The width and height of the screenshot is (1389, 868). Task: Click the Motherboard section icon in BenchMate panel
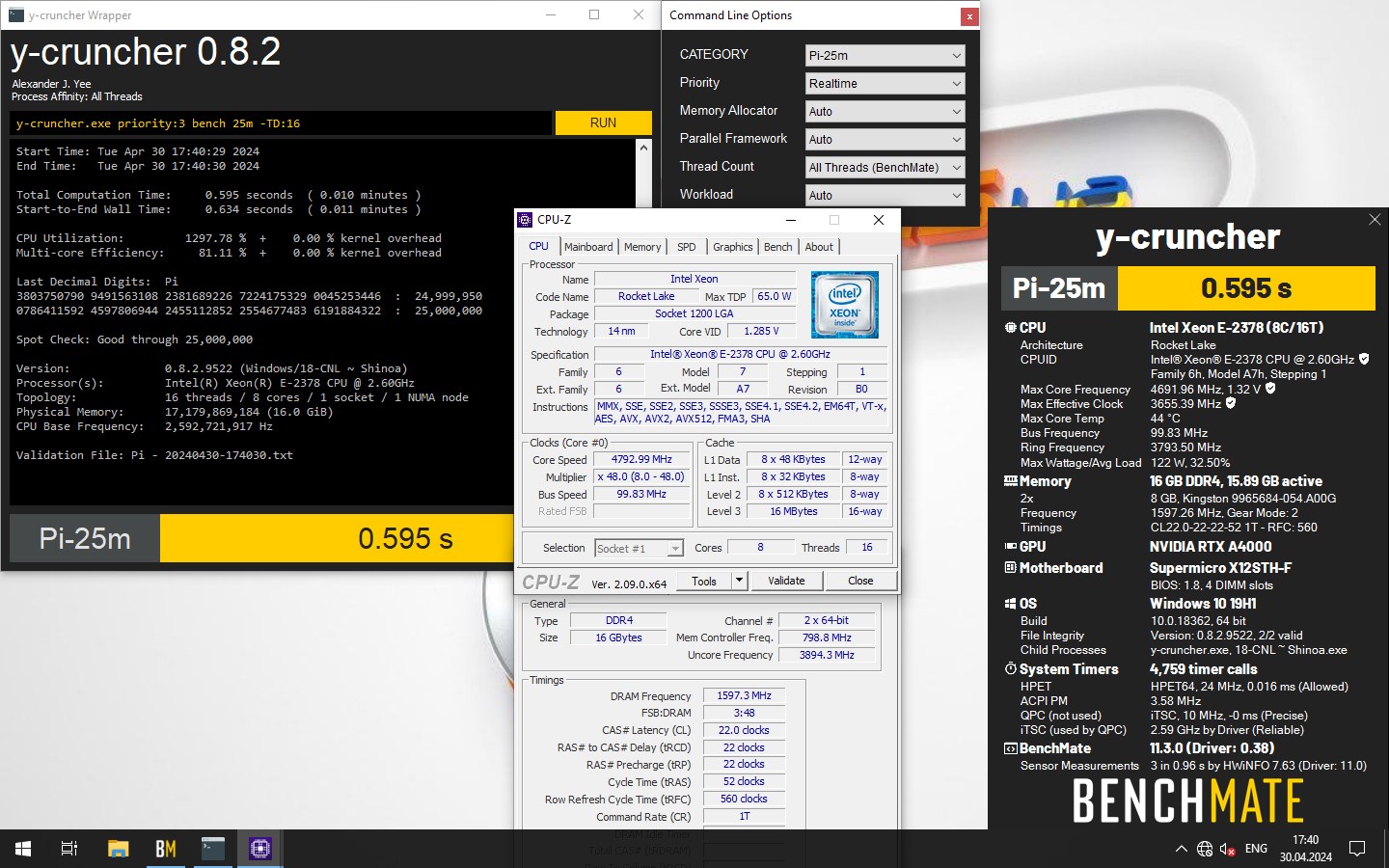pyautogui.click(x=1011, y=568)
